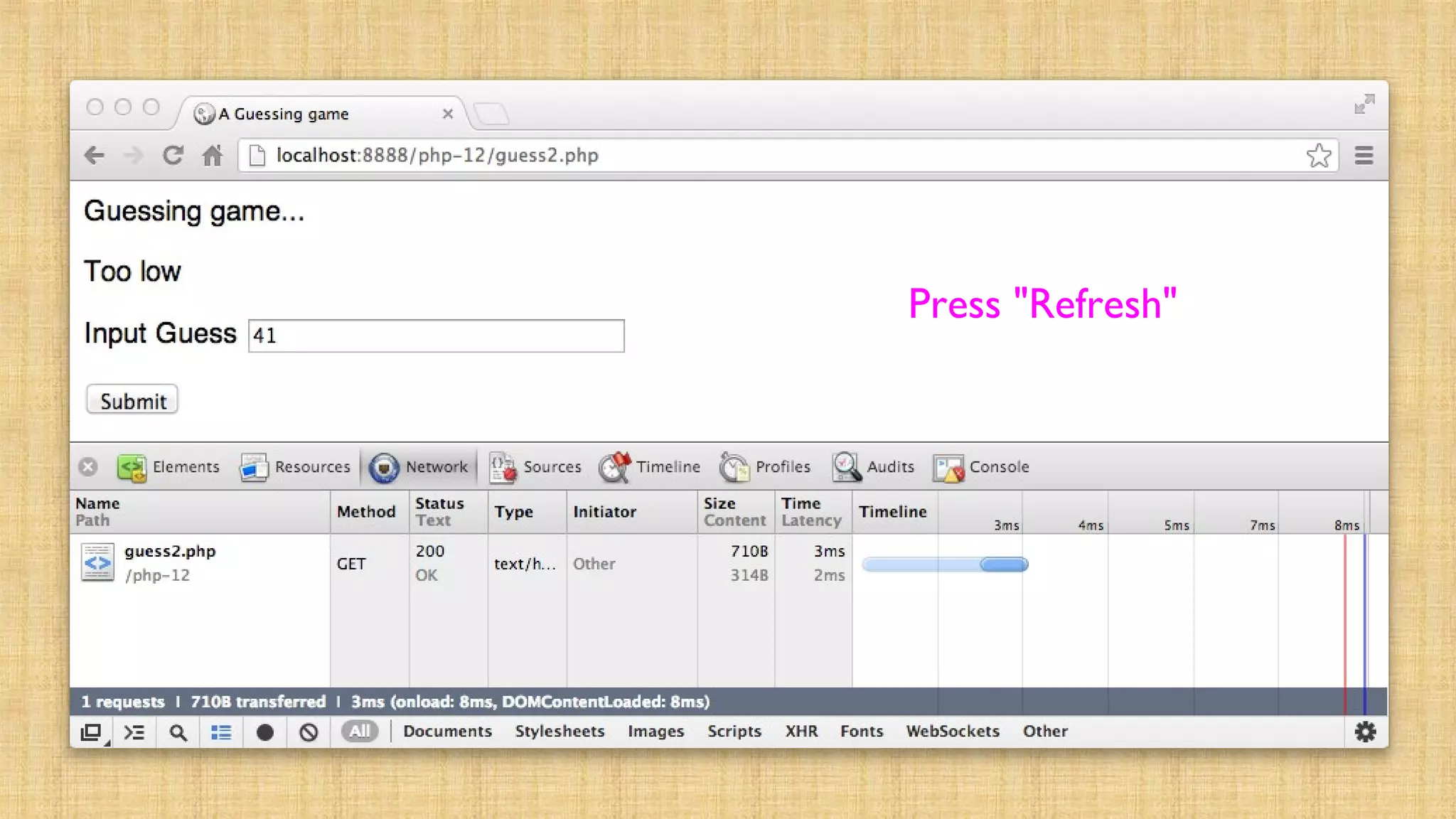The width and height of the screenshot is (1456, 819).
Task: Click the Submit button
Action: [132, 400]
